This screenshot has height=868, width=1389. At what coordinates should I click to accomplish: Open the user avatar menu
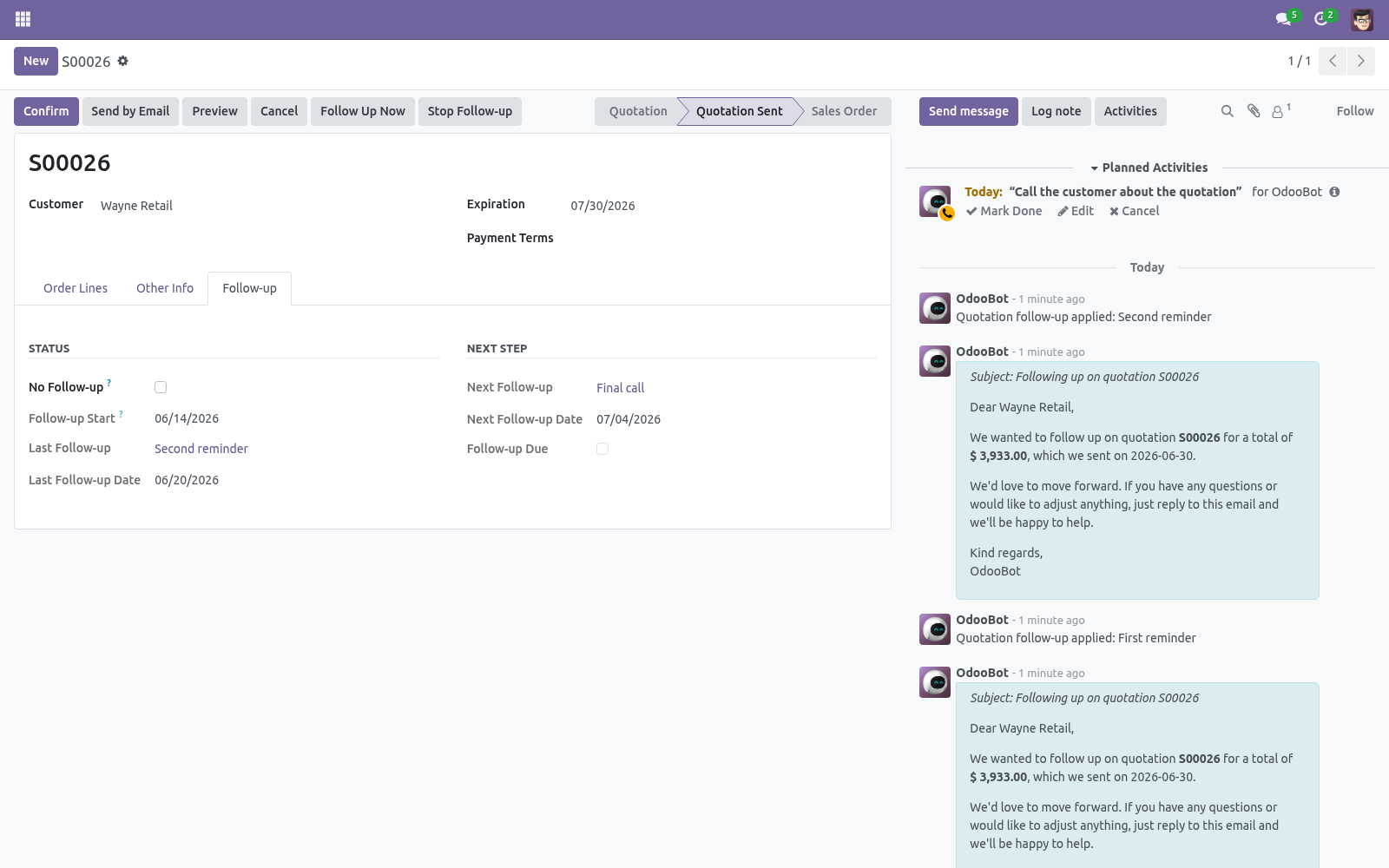tap(1362, 19)
